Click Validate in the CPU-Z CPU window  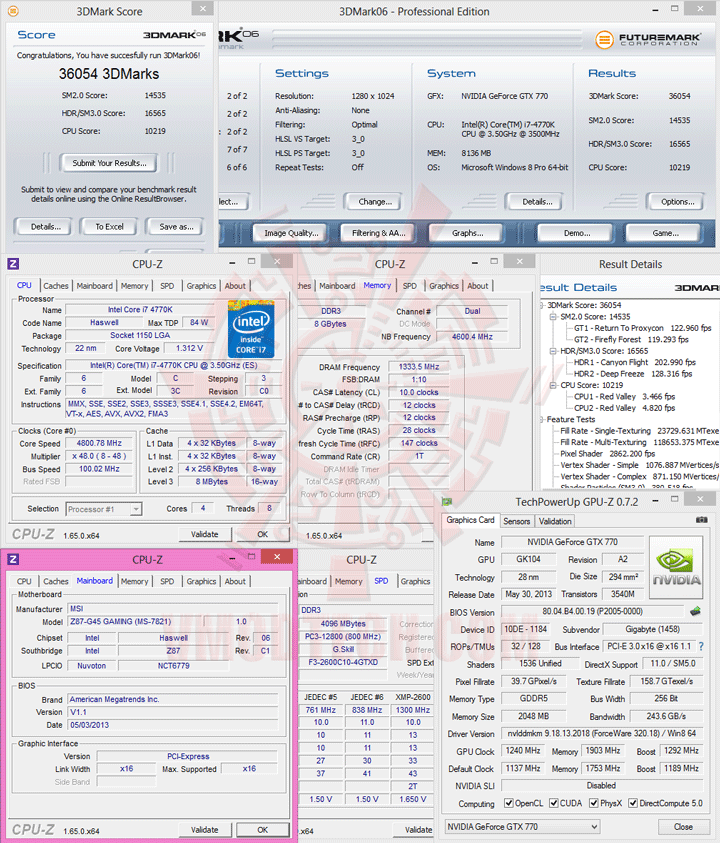pos(205,534)
